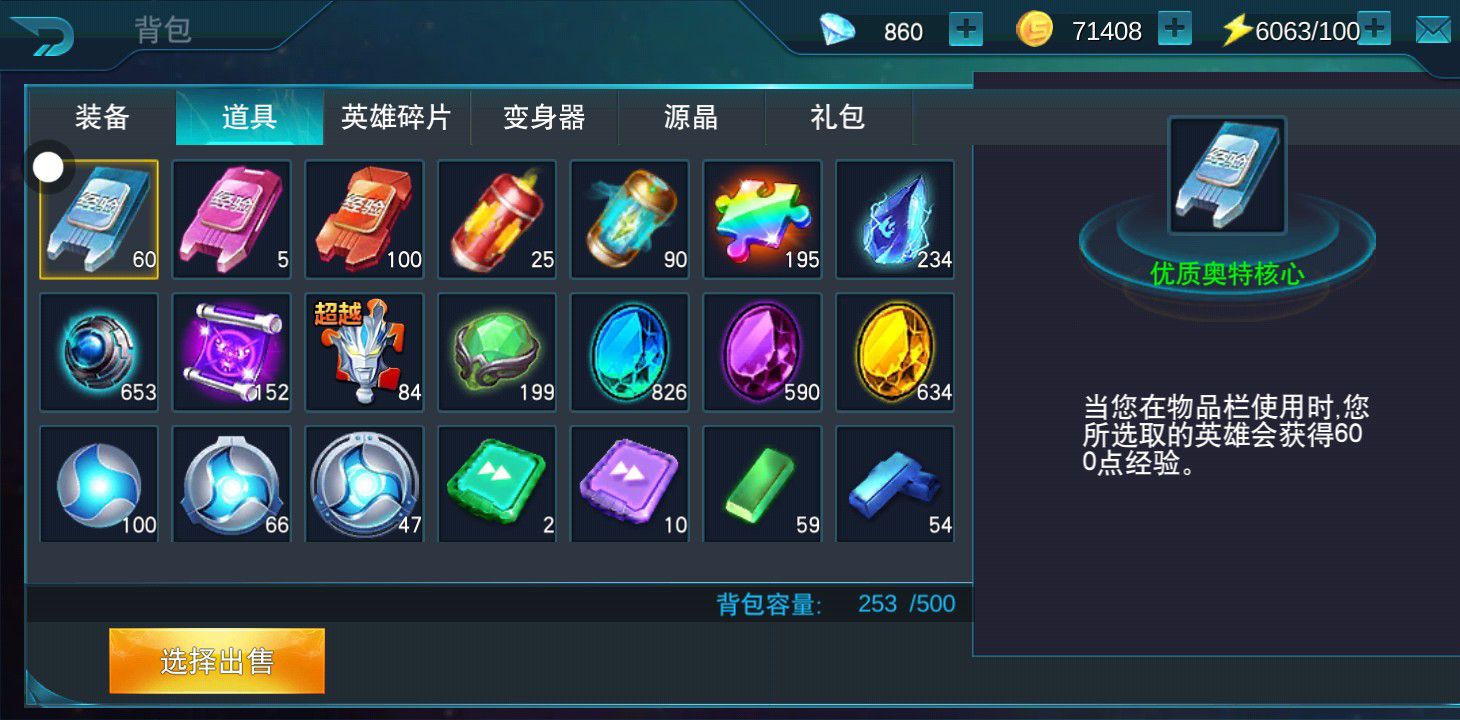Select the pink experience card item

tap(232, 219)
